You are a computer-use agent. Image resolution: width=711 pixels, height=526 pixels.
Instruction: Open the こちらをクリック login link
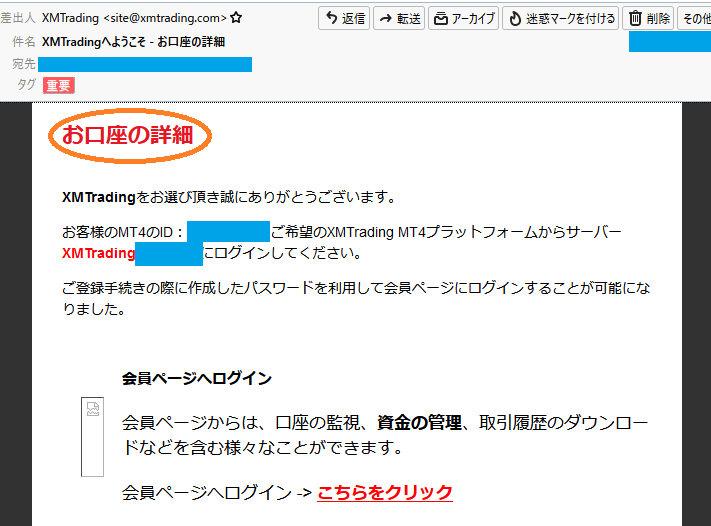coord(385,492)
